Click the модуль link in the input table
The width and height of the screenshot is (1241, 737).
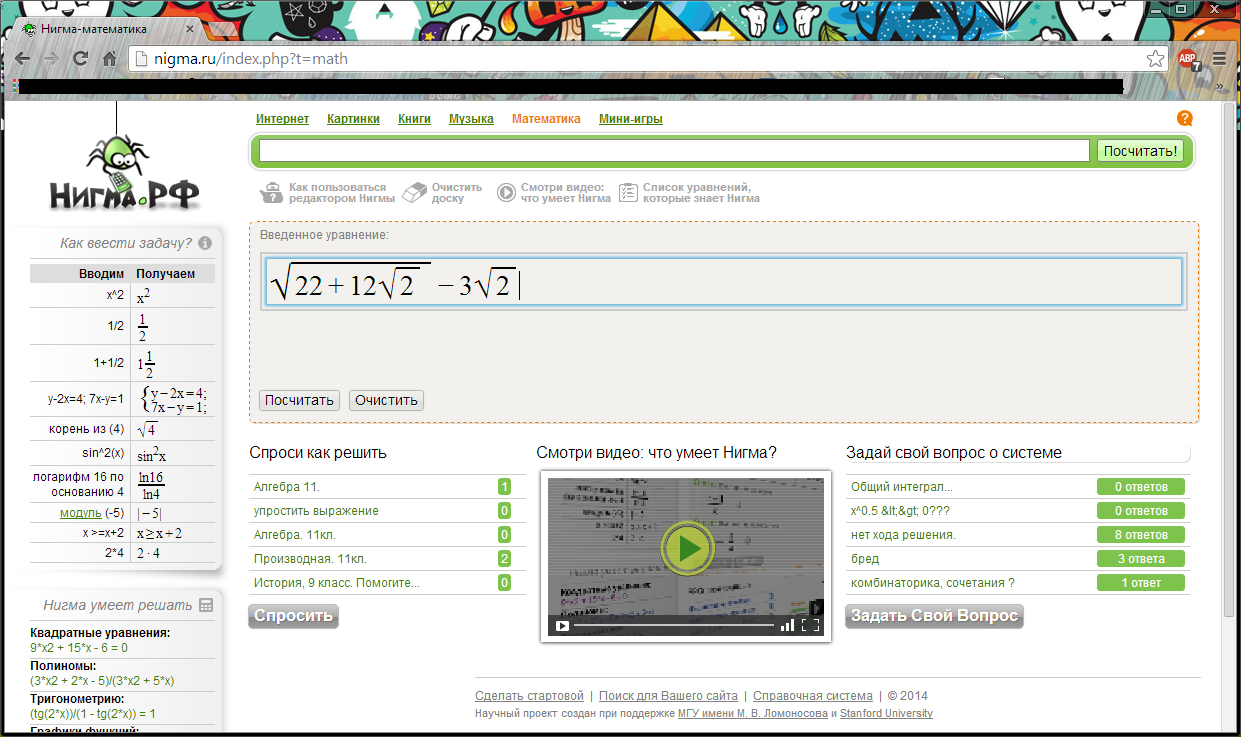[x=80, y=513]
